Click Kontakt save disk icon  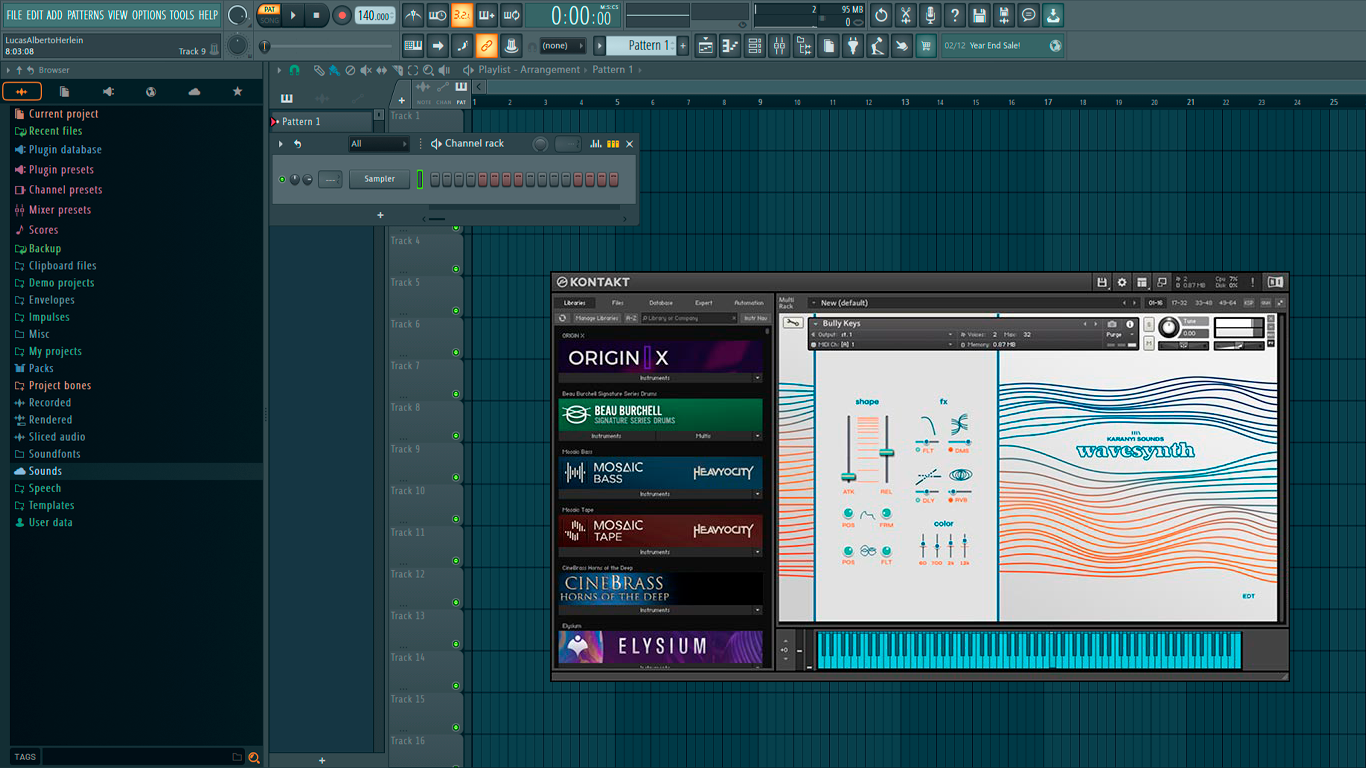1102,283
